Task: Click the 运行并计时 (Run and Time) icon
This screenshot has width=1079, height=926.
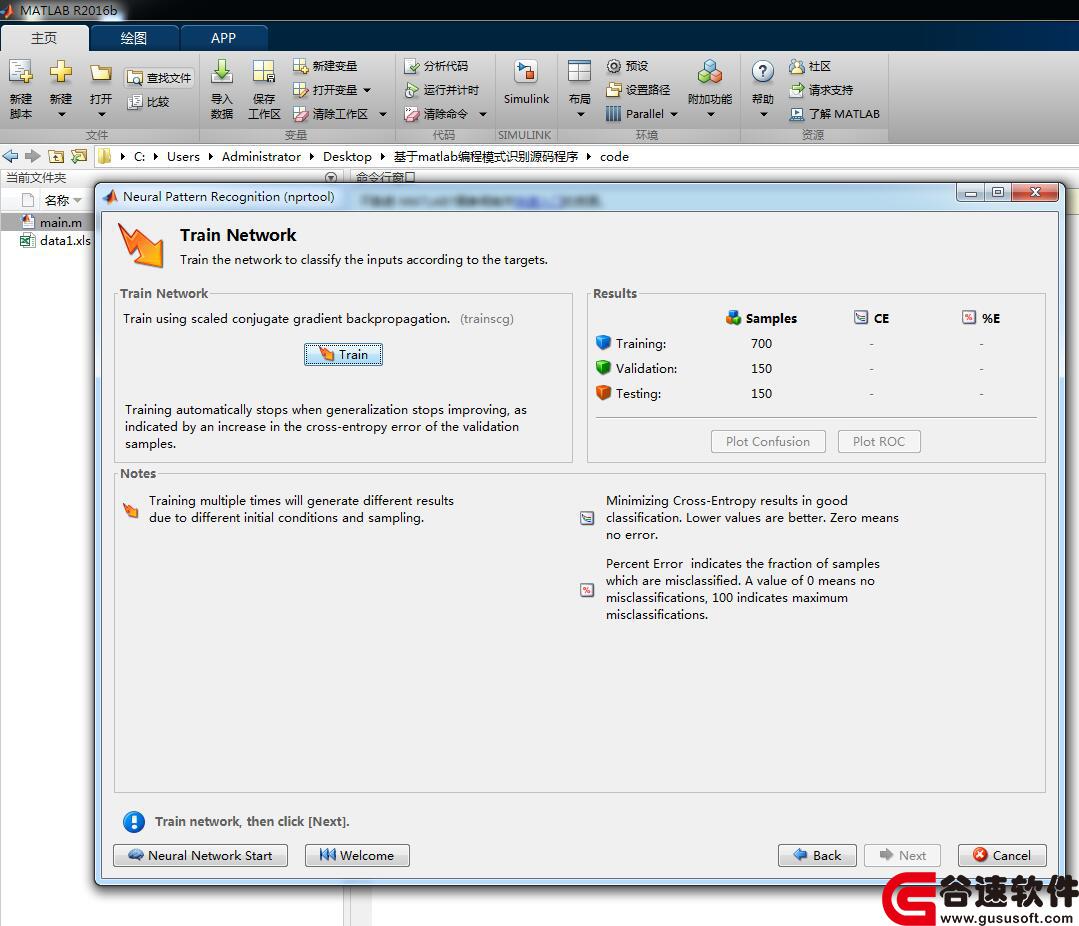Action: pyautogui.click(x=412, y=90)
